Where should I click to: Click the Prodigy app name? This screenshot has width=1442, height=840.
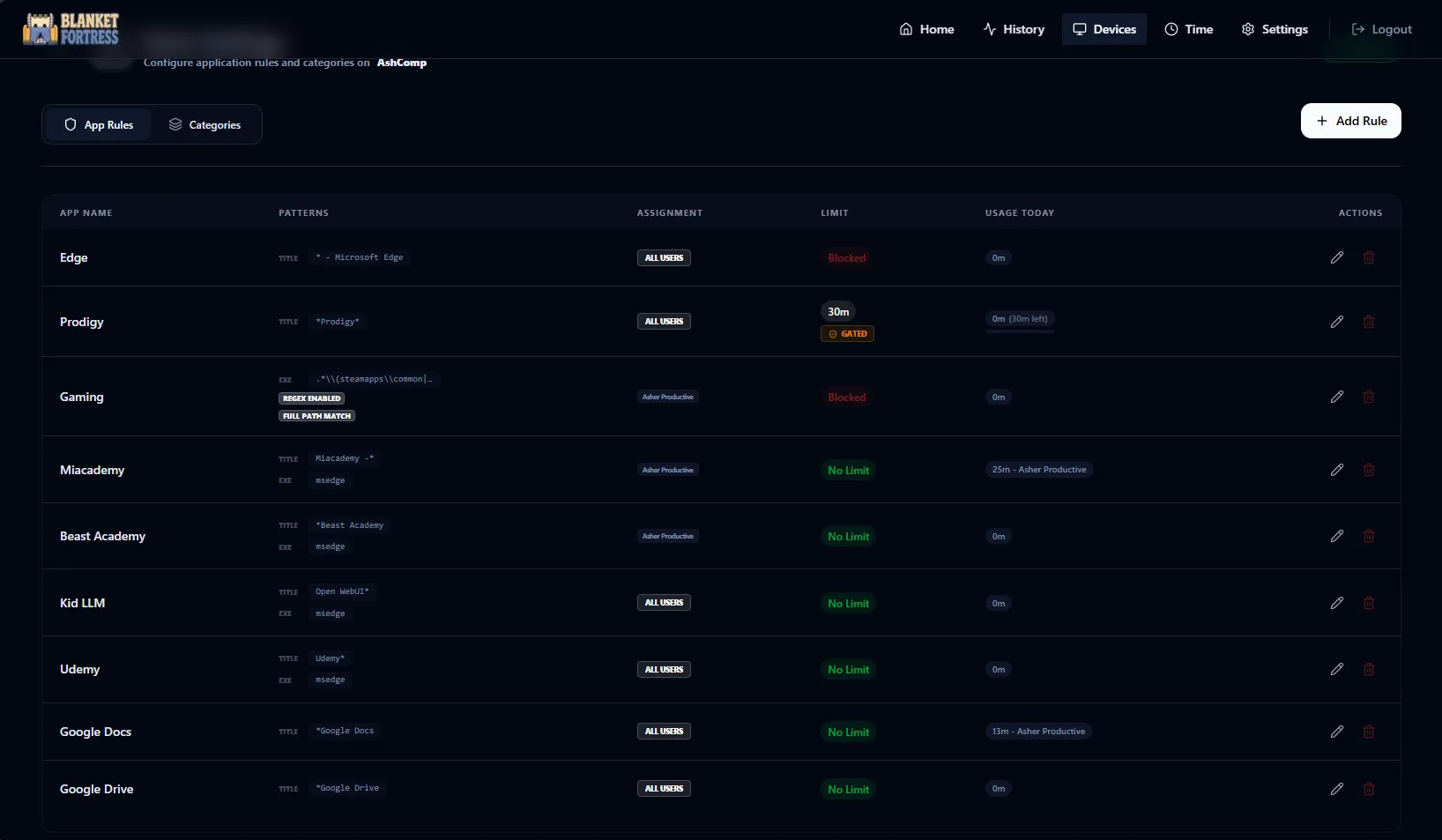82,322
